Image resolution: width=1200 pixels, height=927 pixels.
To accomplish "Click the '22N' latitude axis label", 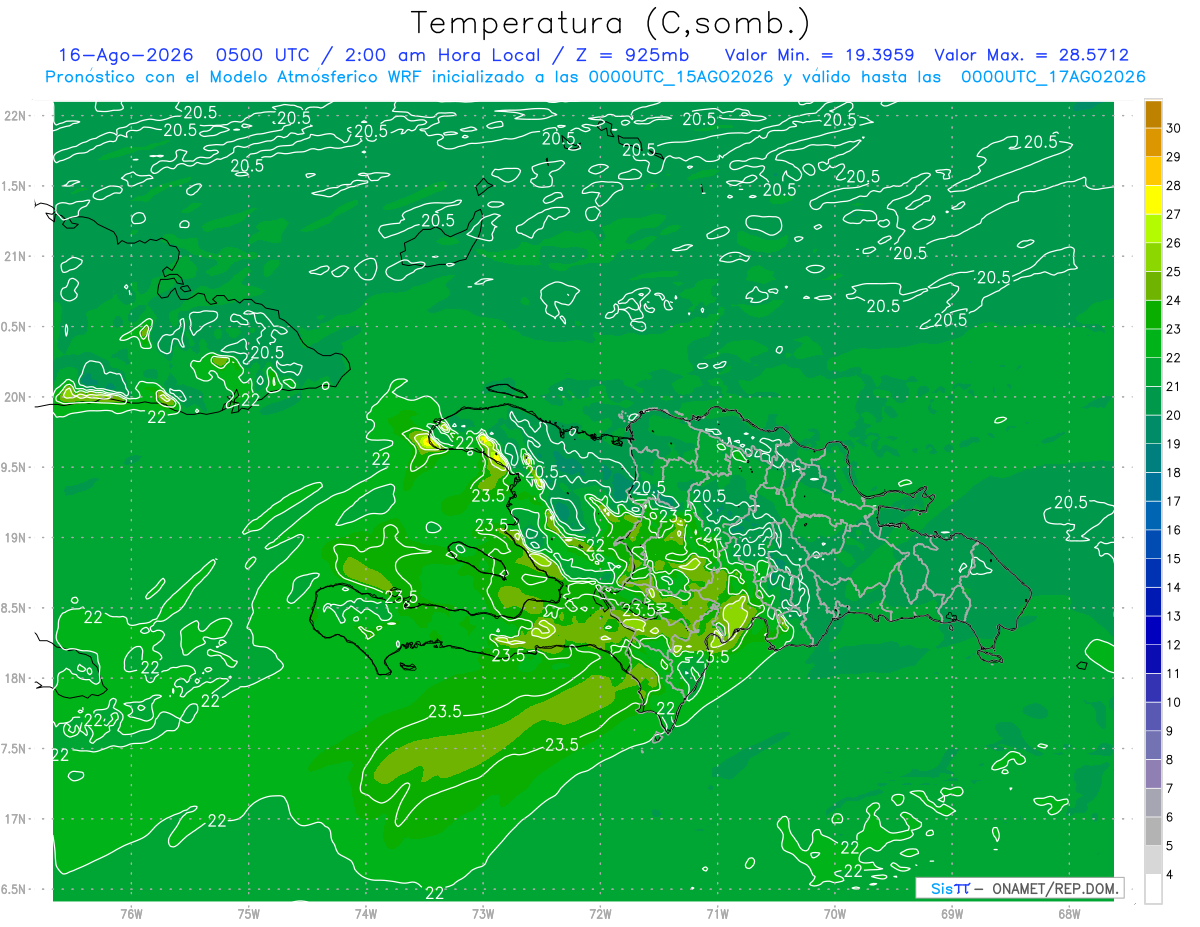I will [16, 115].
